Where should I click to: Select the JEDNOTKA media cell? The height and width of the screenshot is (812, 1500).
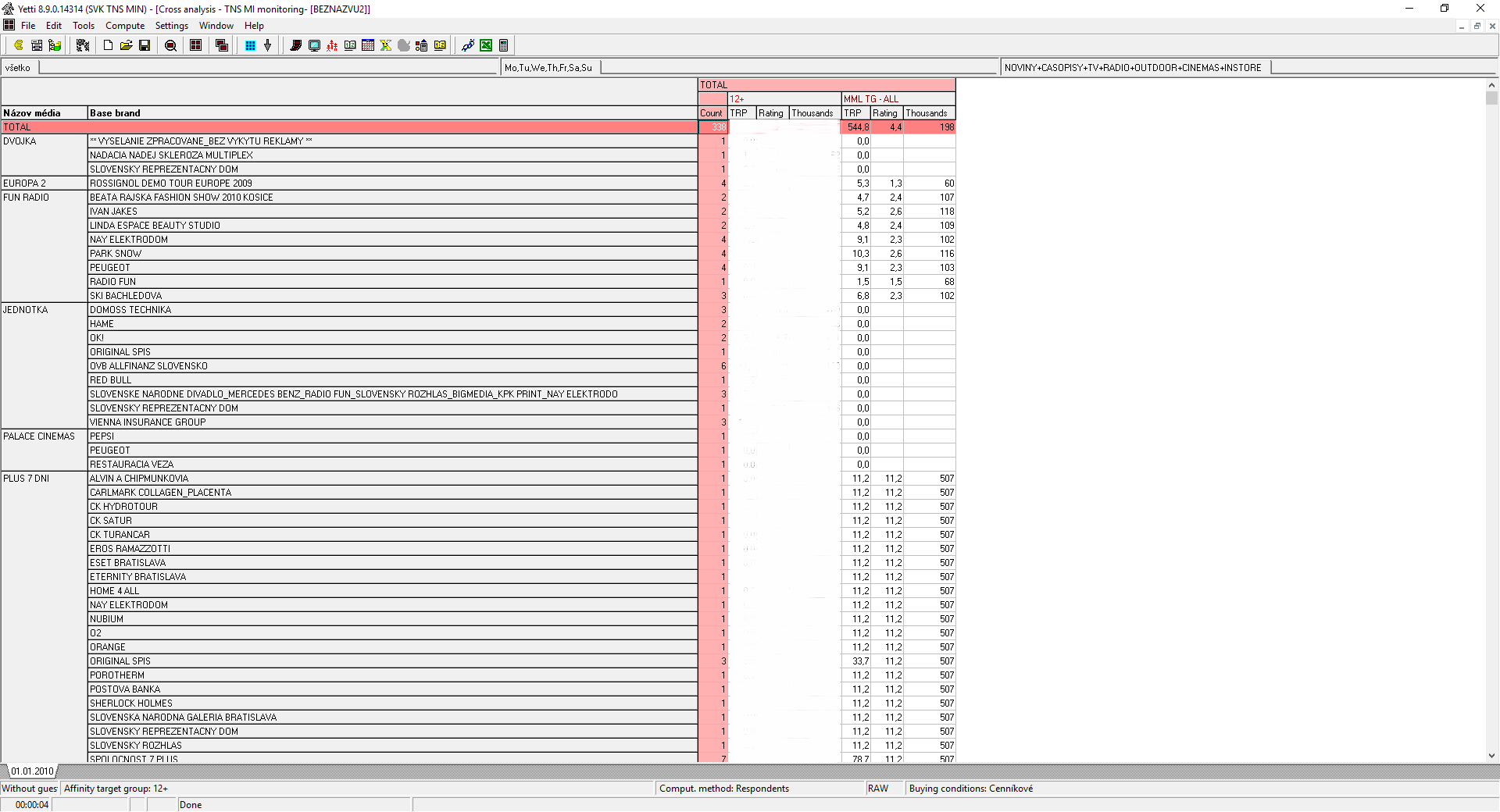pyautogui.click(x=44, y=366)
